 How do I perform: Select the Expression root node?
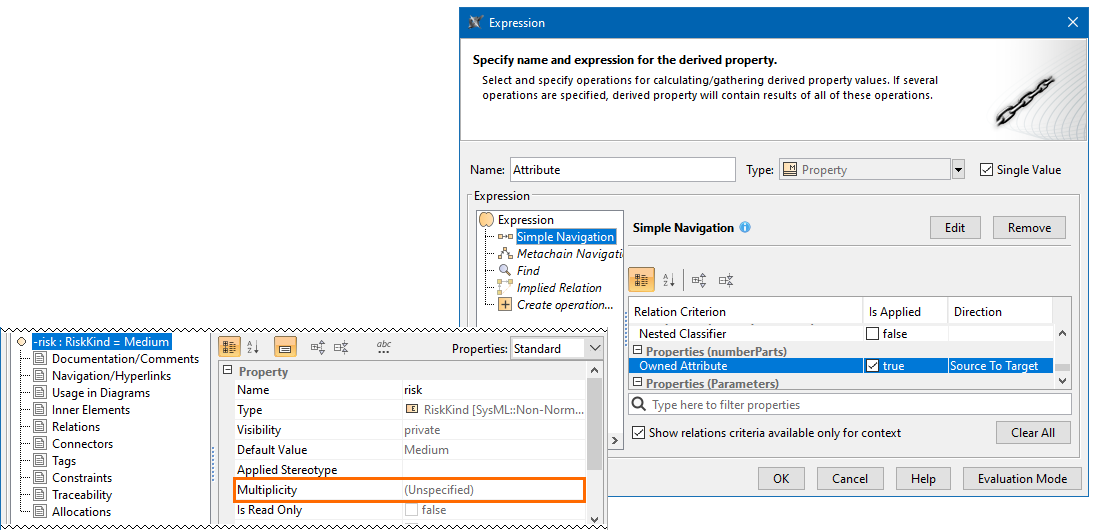pos(525,220)
